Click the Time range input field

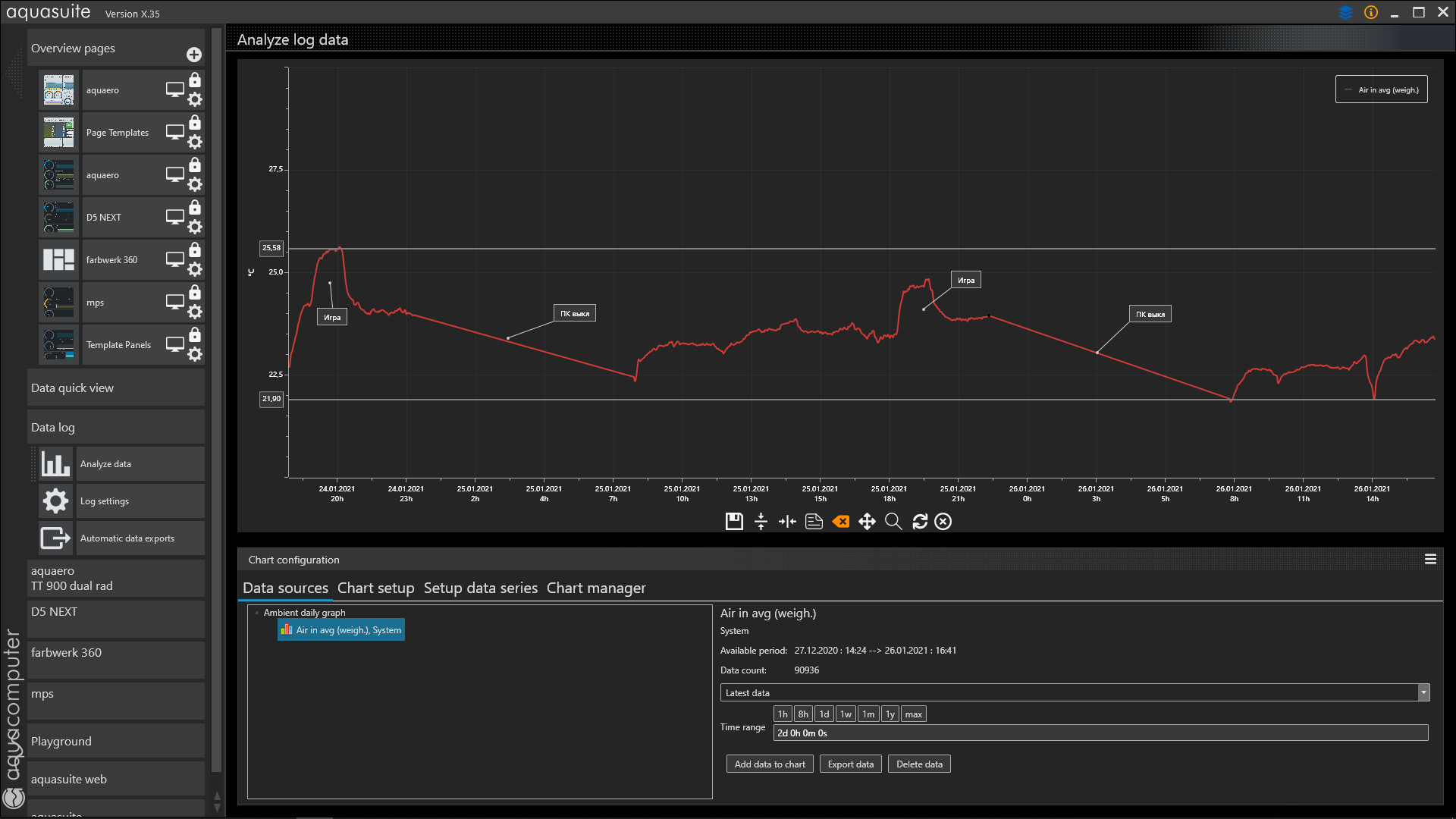click(1100, 733)
